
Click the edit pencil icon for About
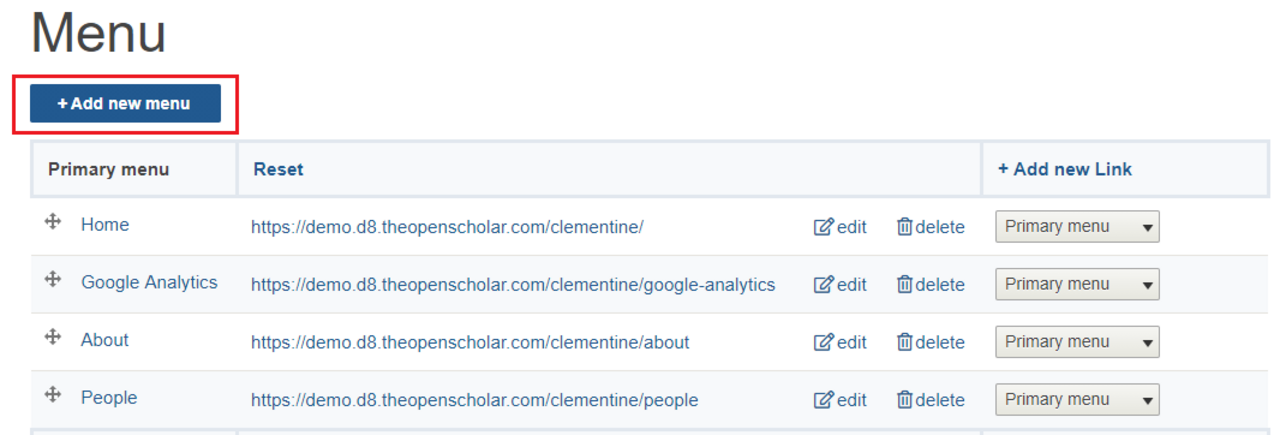(x=824, y=342)
